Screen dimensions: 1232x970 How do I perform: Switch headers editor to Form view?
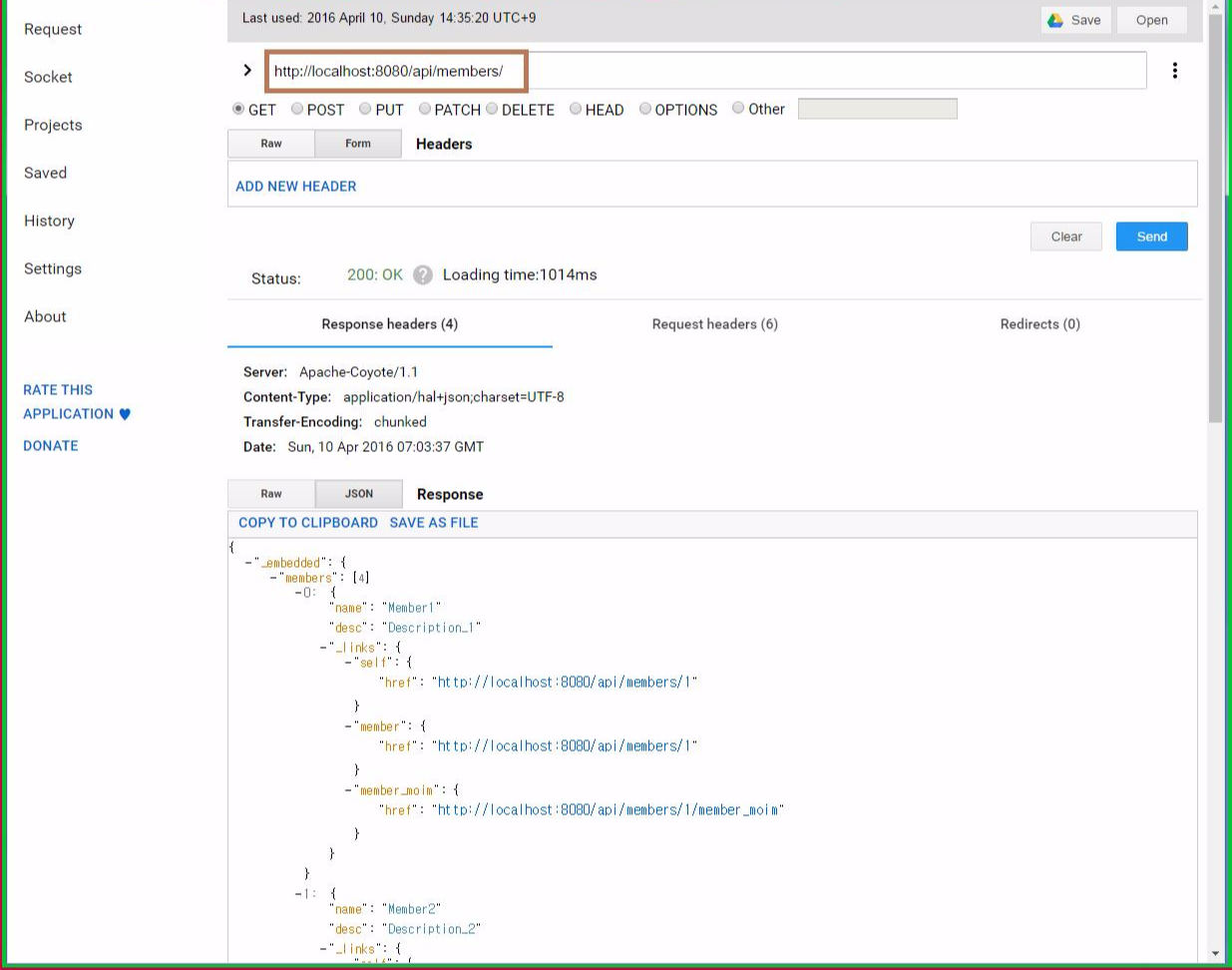click(x=358, y=144)
